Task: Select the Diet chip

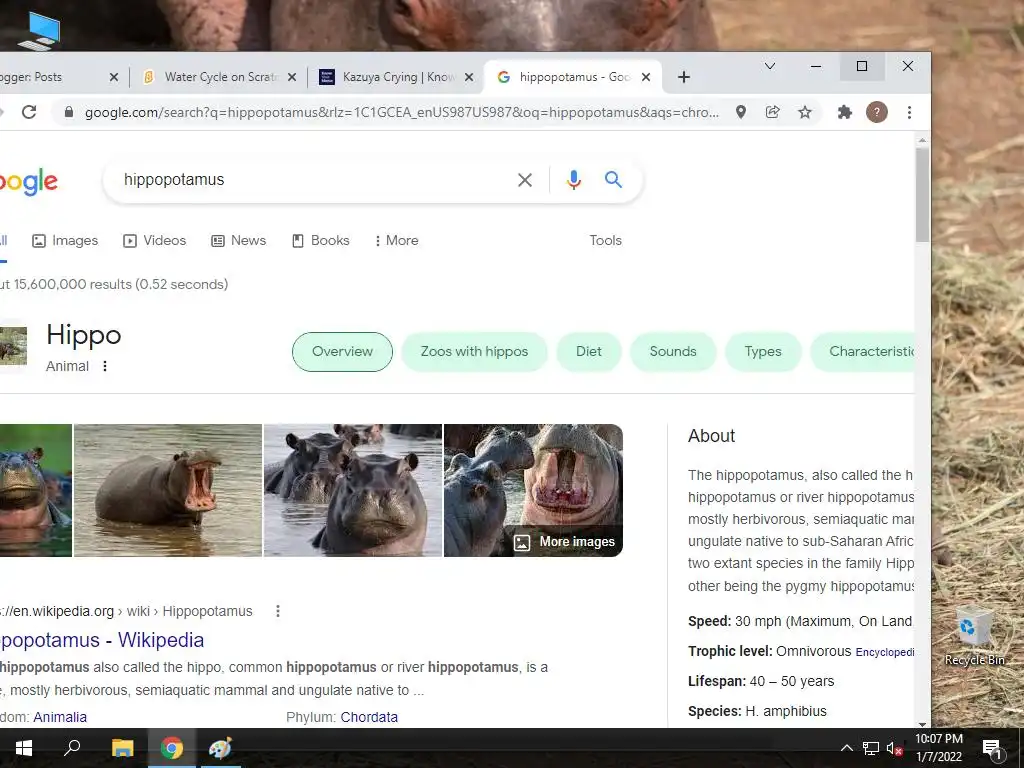Action: (588, 351)
